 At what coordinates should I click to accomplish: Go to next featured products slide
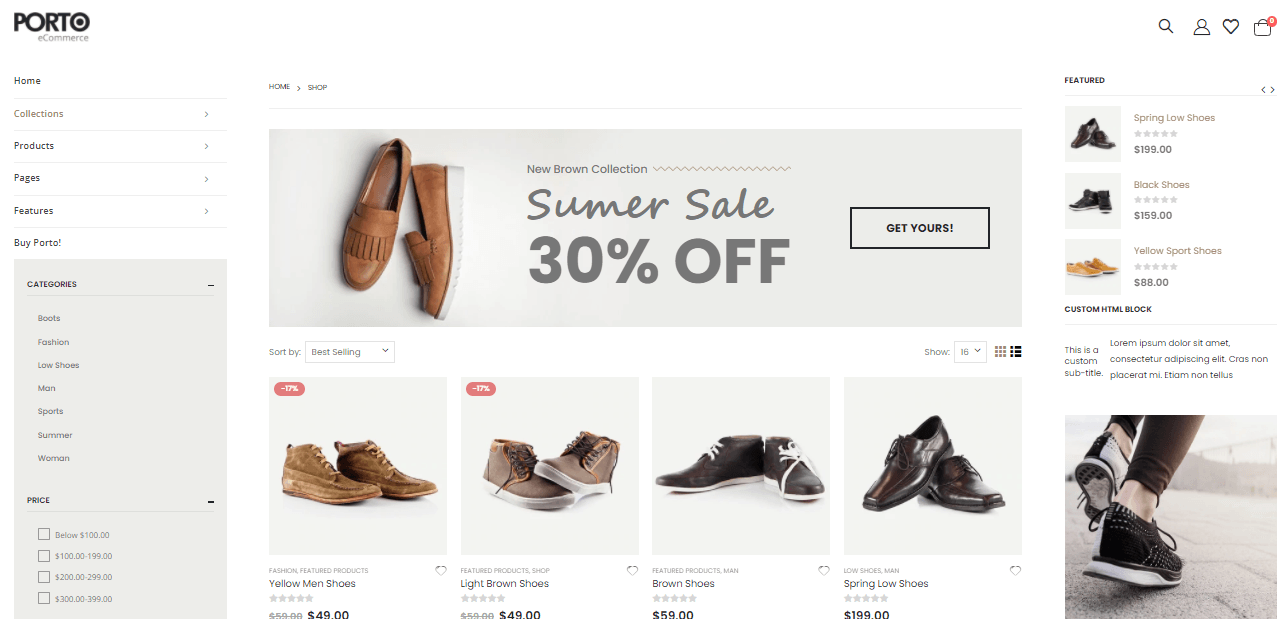[x=1272, y=90]
